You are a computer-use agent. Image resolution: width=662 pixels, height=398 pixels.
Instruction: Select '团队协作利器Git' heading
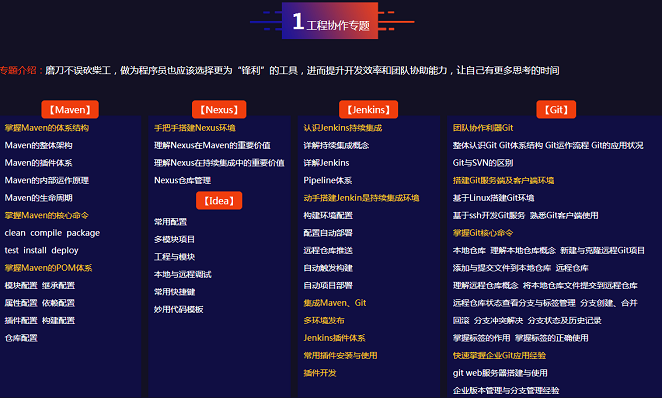[483, 128]
